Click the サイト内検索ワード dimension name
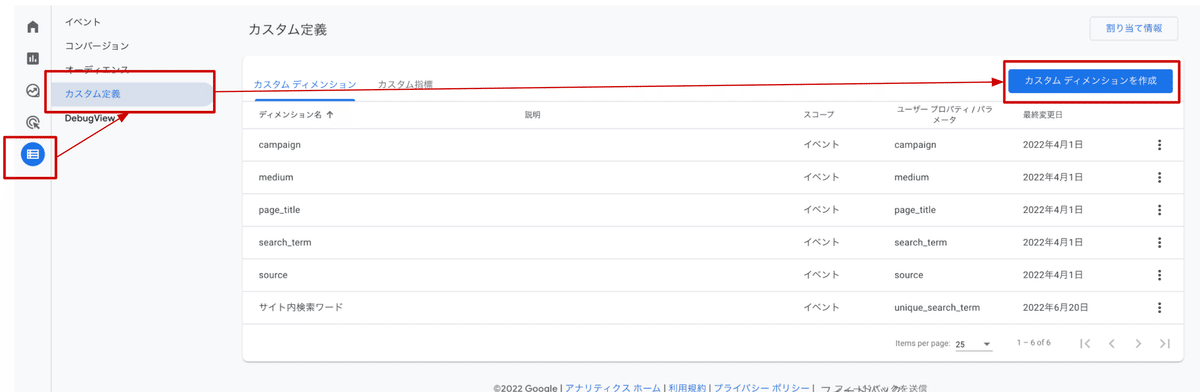The width and height of the screenshot is (1200, 392). [300, 308]
